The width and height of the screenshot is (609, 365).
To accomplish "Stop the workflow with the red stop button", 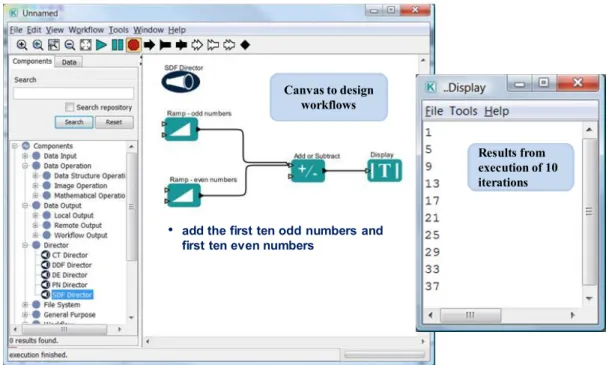I will pyautogui.click(x=134, y=45).
